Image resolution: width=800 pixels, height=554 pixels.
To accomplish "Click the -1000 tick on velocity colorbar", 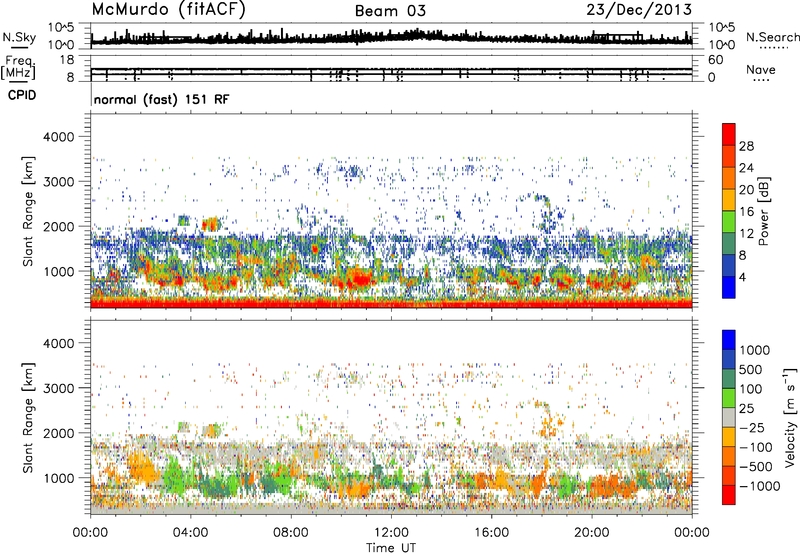I will (760, 486).
